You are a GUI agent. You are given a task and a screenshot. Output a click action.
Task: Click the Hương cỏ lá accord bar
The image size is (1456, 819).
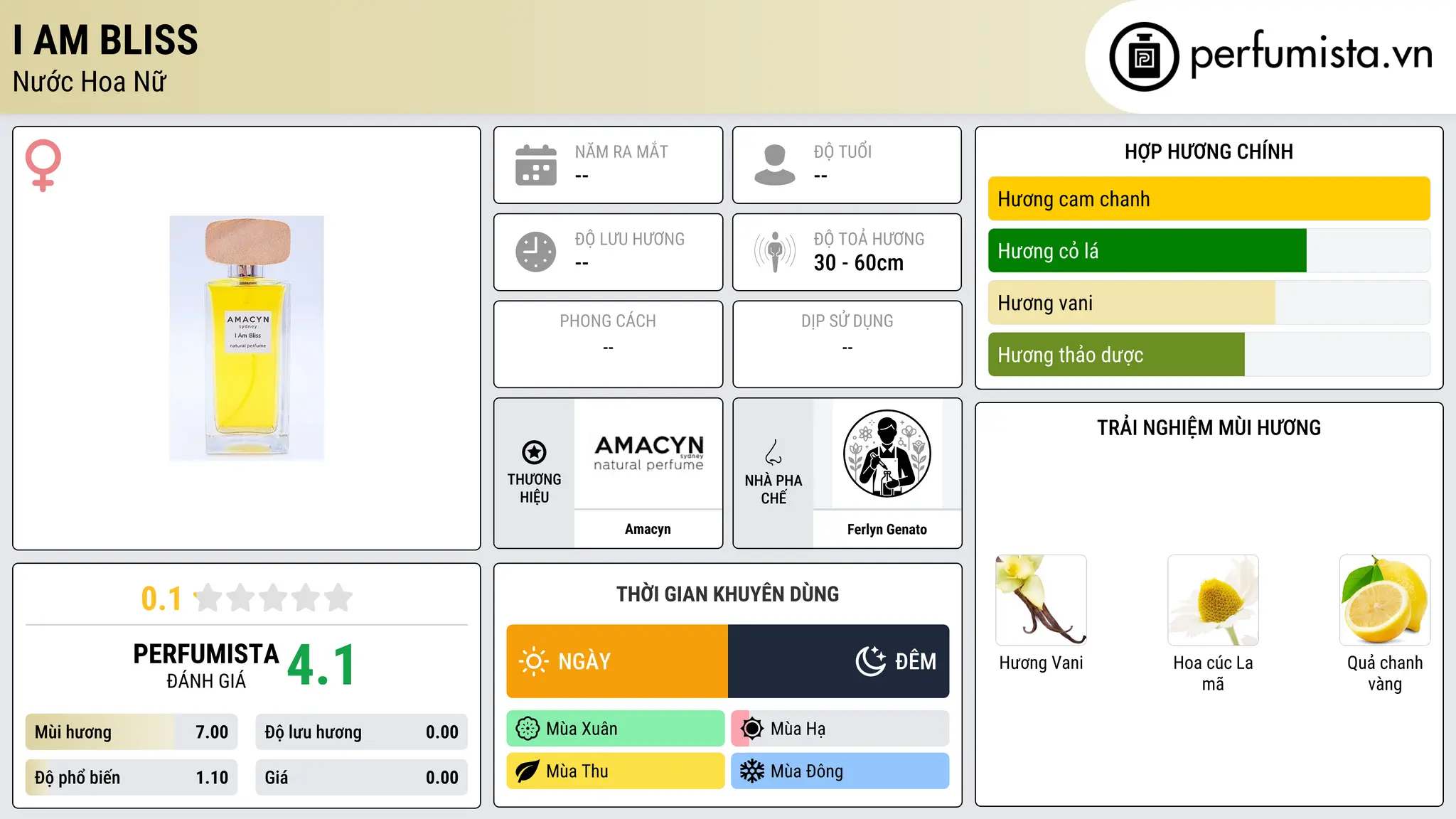1209,251
